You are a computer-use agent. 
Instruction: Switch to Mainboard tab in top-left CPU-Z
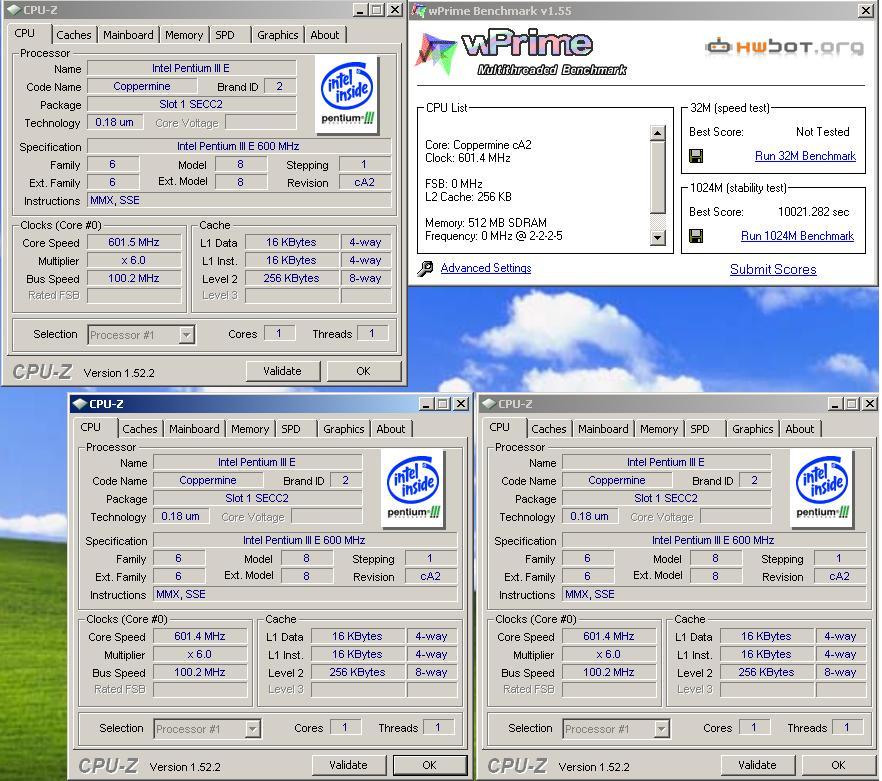[128, 35]
